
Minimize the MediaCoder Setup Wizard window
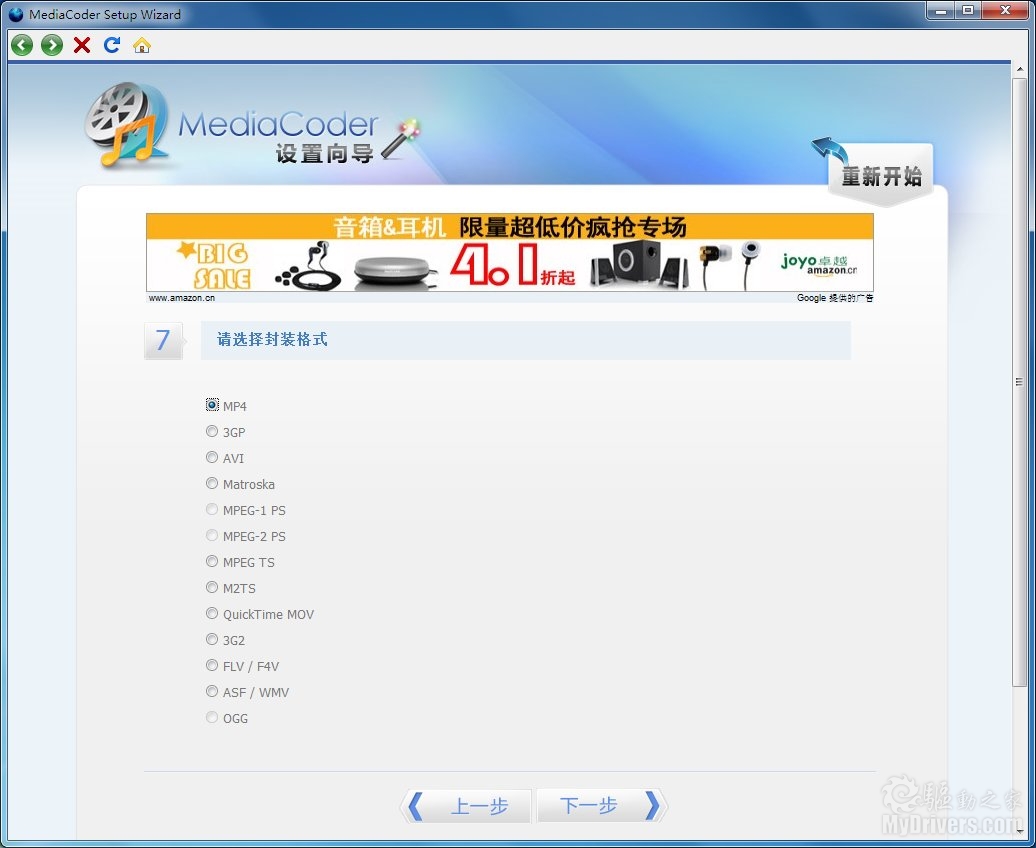[x=941, y=11]
